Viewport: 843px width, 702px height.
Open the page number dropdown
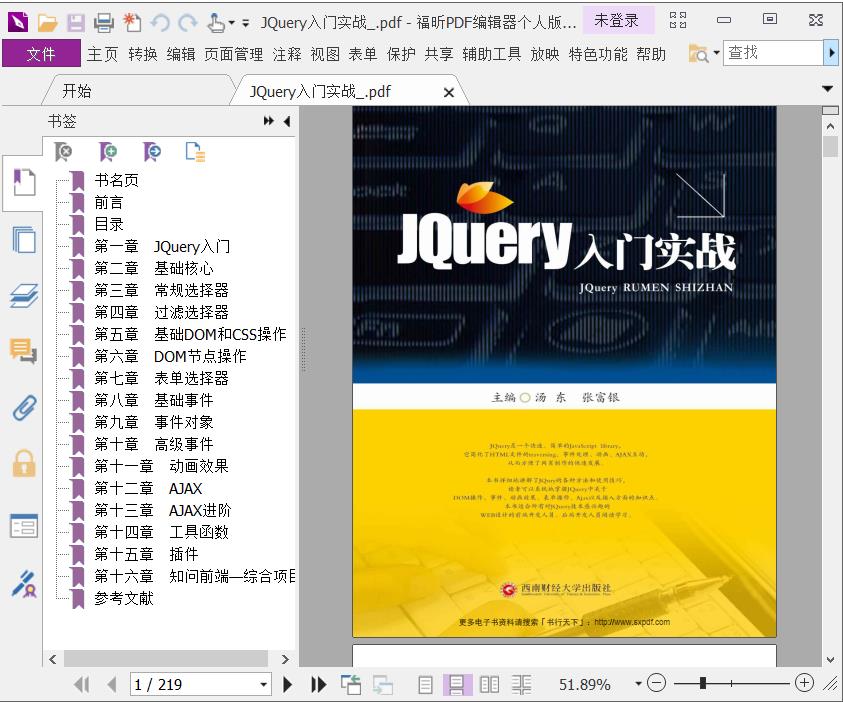click(x=263, y=685)
